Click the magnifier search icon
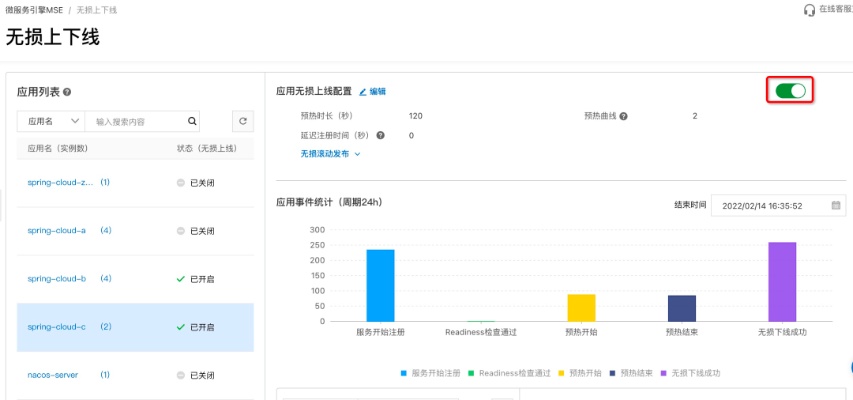The width and height of the screenshot is (853, 400). (192, 121)
